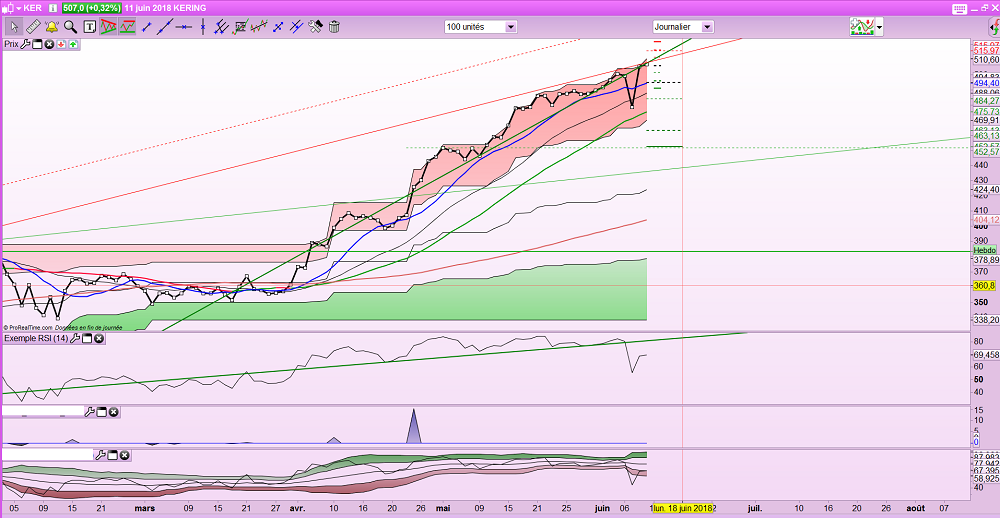Click the green 507,0 price badge
Screen dimensions: 1000x518
pos(91,8)
